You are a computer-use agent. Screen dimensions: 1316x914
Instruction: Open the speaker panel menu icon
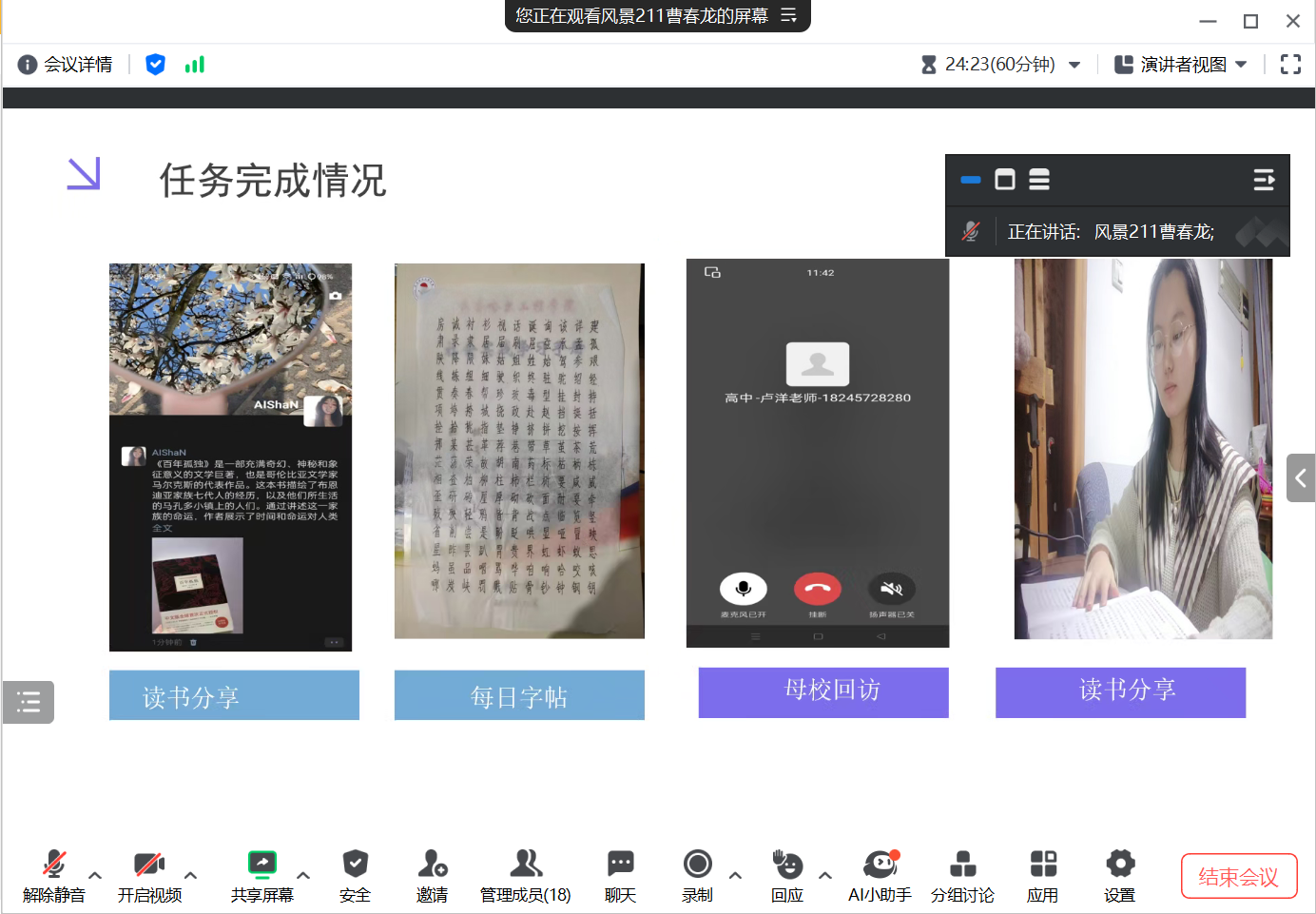pyautogui.click(x=1264, y=180)
